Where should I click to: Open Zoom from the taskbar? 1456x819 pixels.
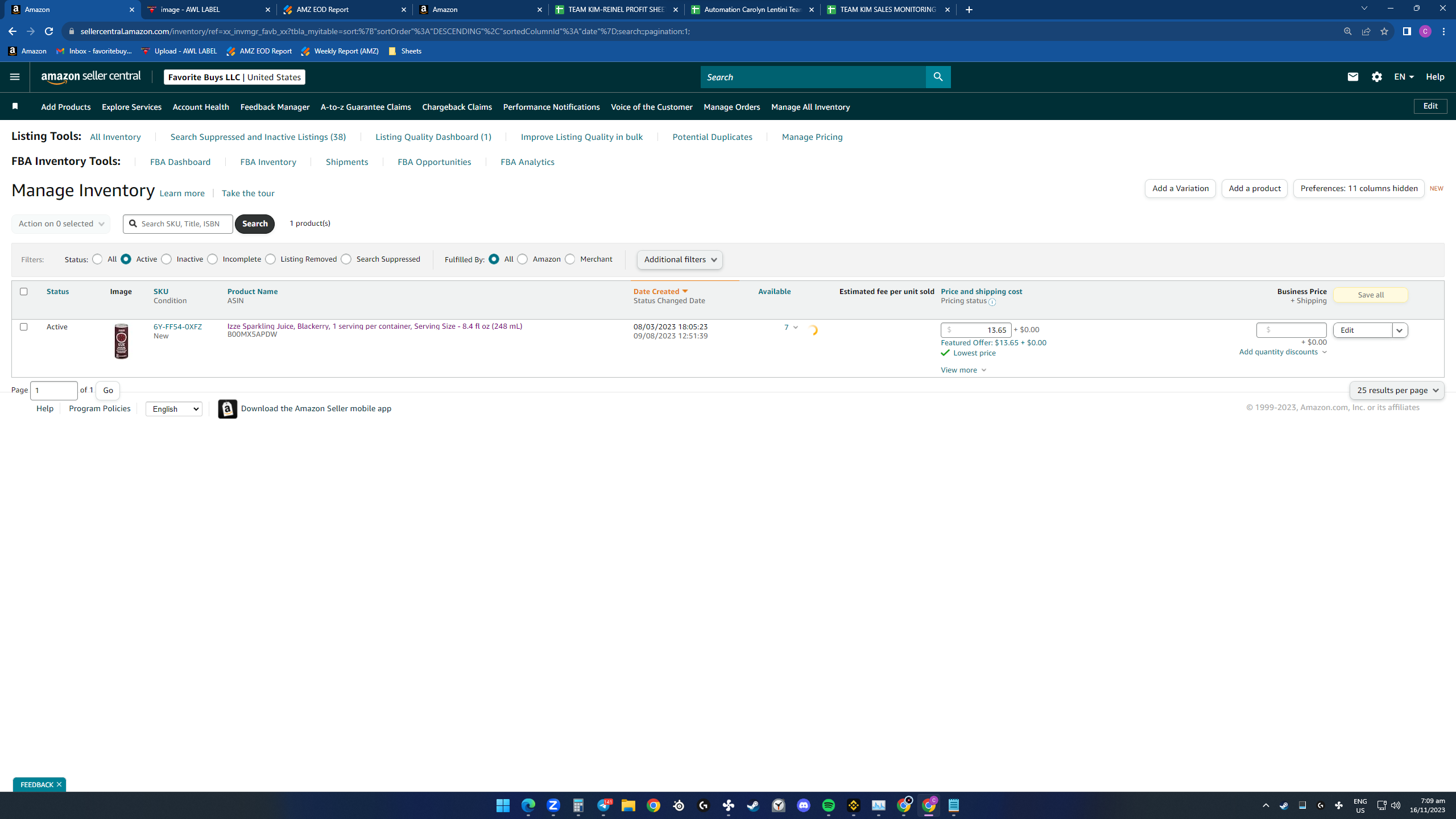pyautogui.click(x=553, y=805)
